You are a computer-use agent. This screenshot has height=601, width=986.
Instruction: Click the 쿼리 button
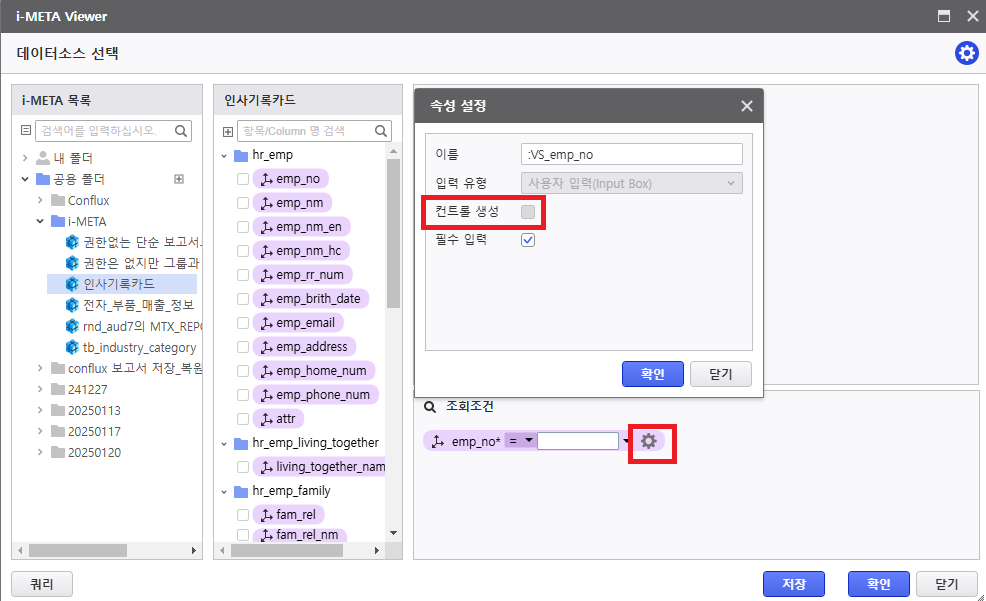click(x=42, y=584)
